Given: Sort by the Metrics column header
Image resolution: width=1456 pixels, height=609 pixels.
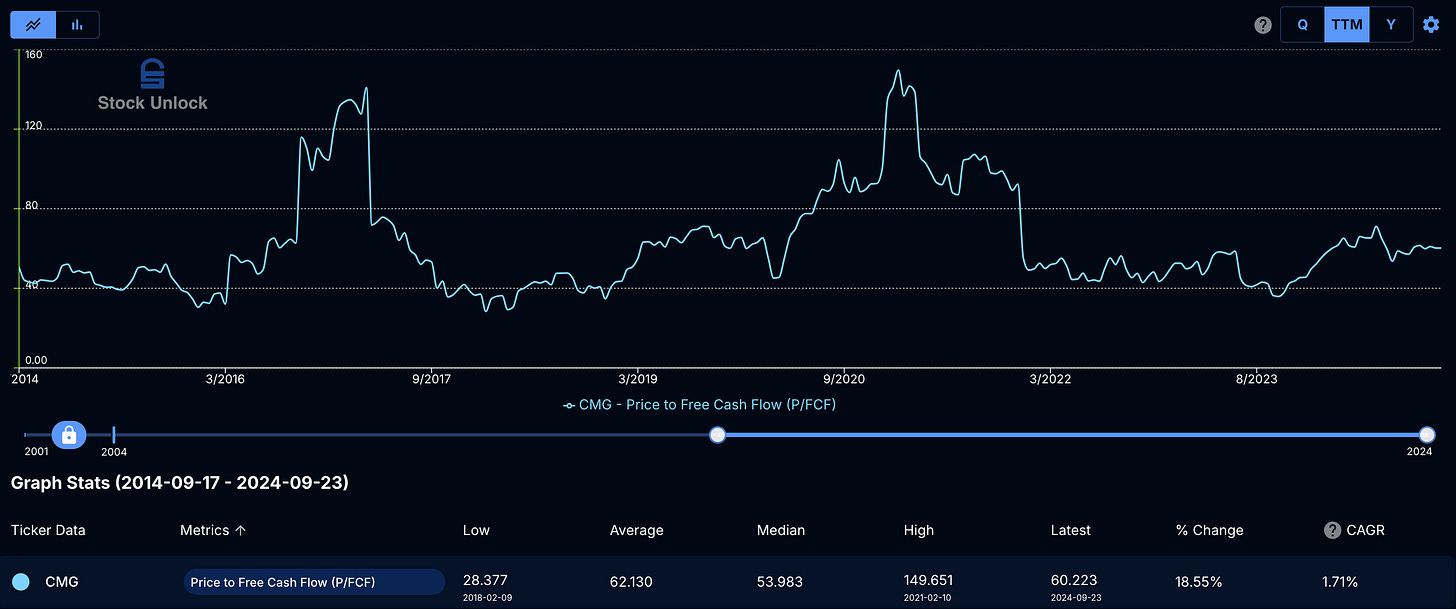Looking at the screenshot, I should pos(213,530).
